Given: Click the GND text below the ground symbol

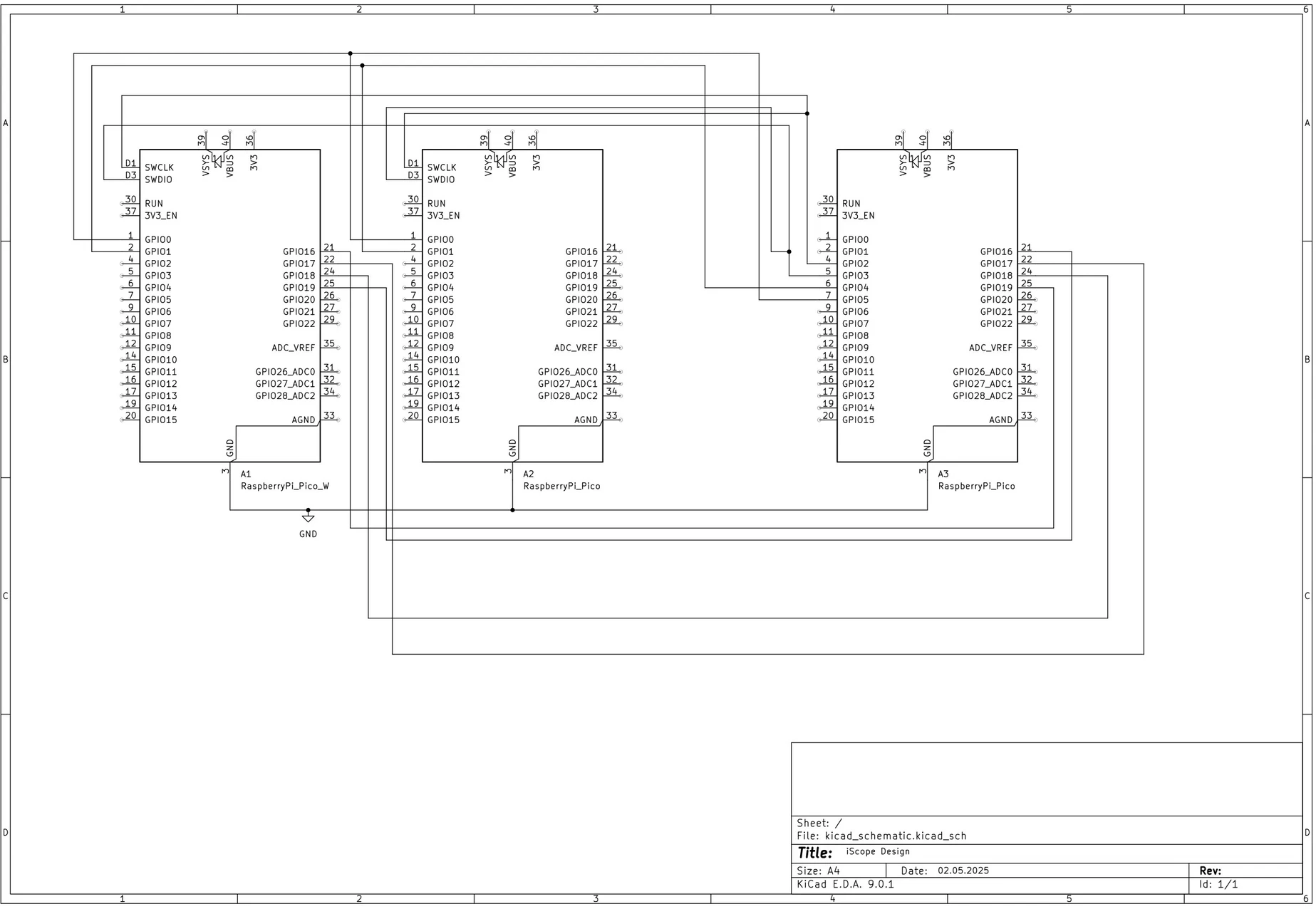Looking at the screenshot, I should pos(309,534).
